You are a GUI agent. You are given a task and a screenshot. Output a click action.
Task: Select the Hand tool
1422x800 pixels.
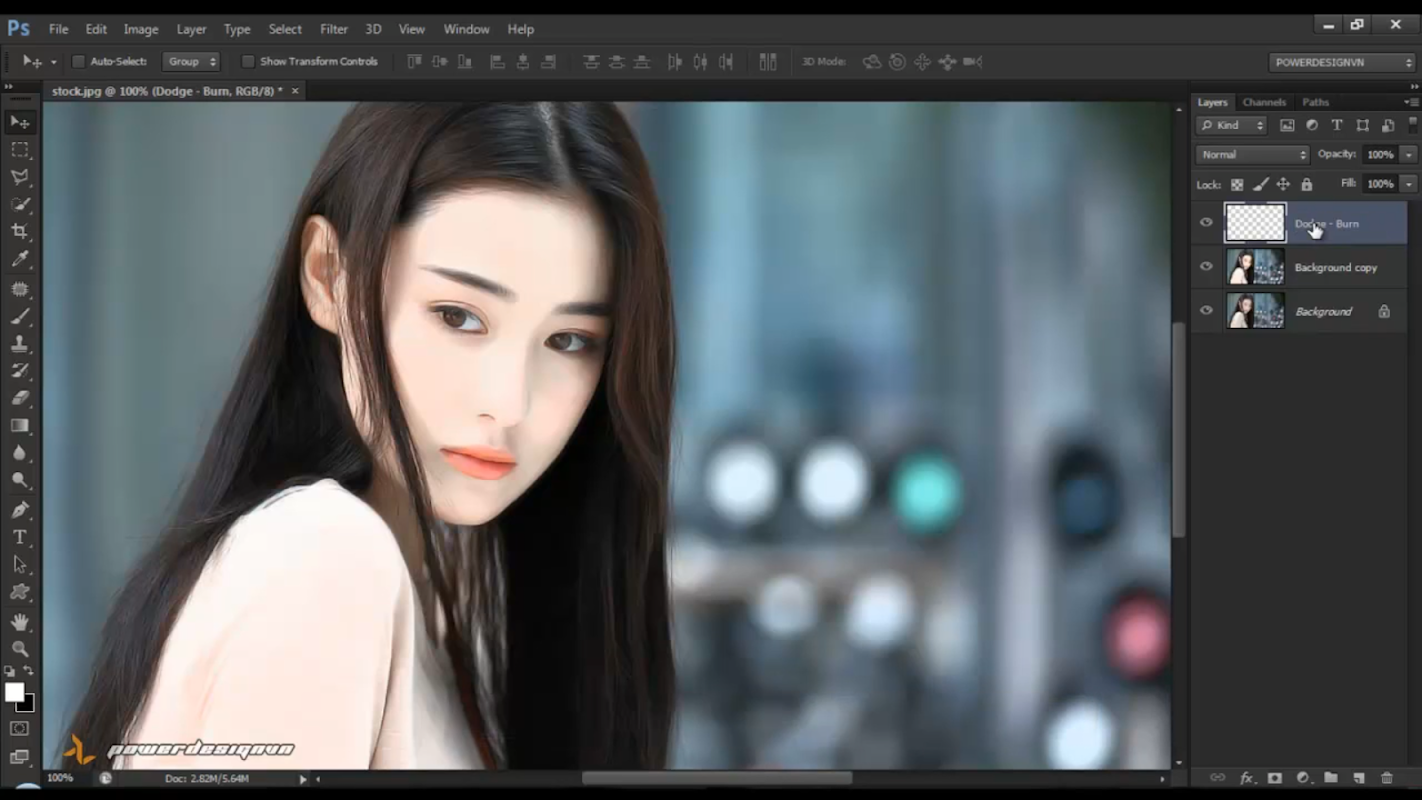pyautogui.click(x=20, y=621)
